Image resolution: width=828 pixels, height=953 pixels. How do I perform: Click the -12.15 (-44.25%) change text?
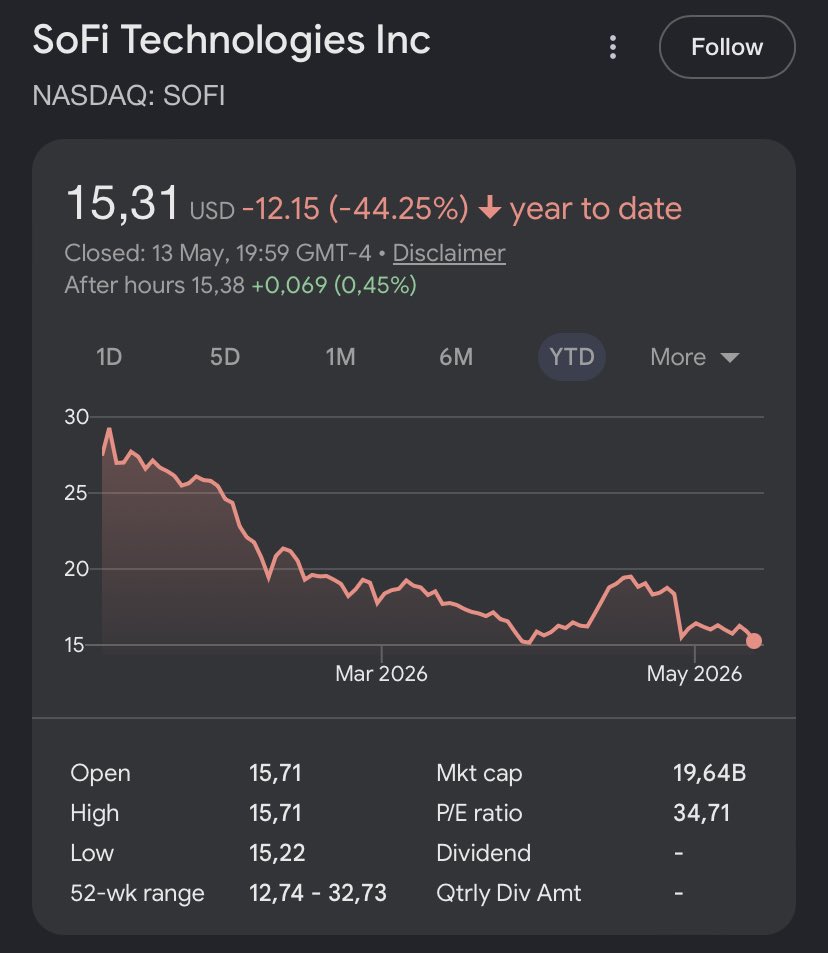(355, 208)
